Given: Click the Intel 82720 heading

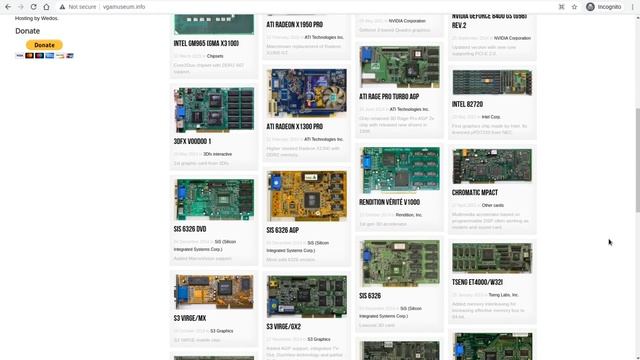Looking at the screenshot, I should pos(467,104).
